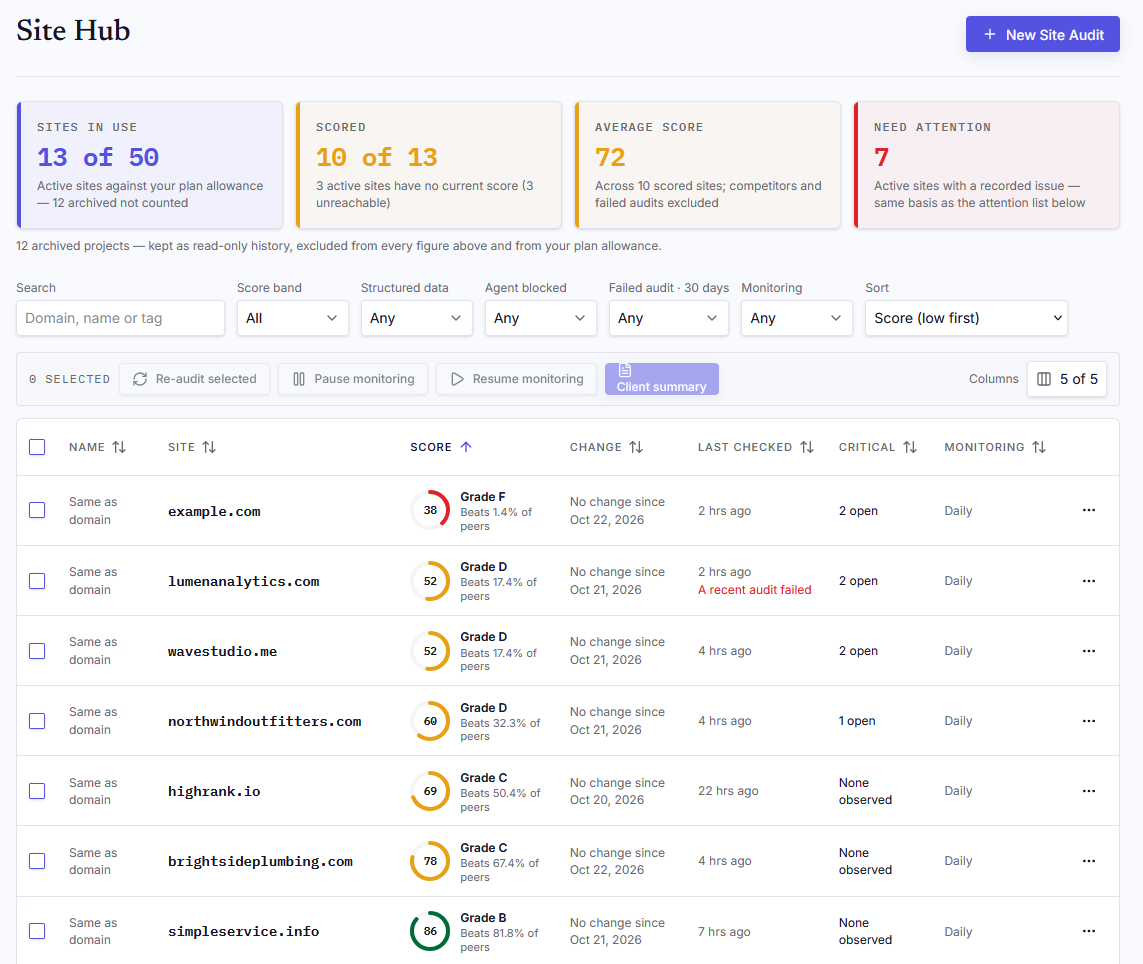This screenshot has width=1143, height=964.
Task: Sort table by Name column arrows
Action: pos(119,447)
